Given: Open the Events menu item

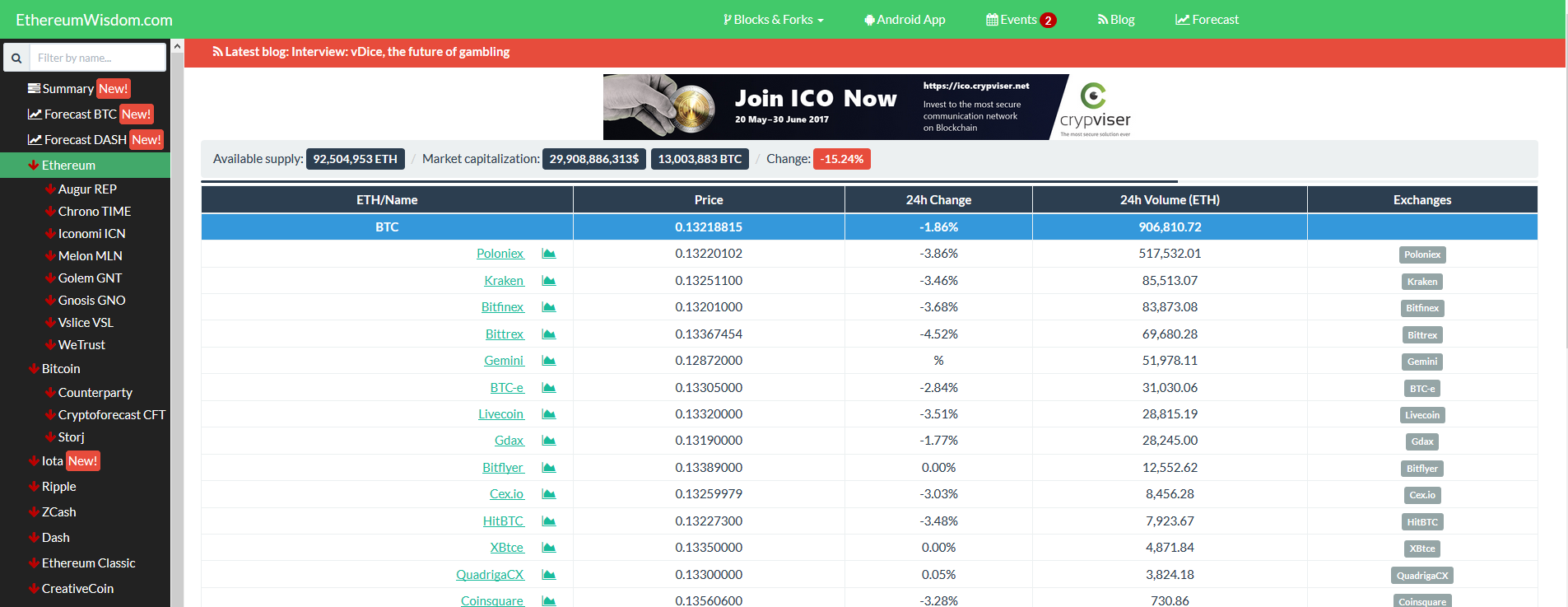Looking at the screenshot, I should pos(1021,20).
